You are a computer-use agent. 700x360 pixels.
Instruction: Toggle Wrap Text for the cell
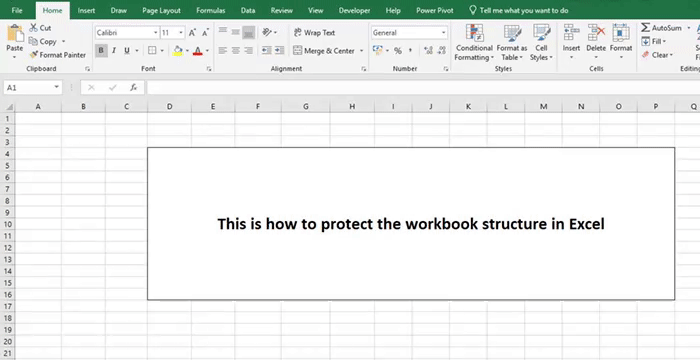pos(314,33)
